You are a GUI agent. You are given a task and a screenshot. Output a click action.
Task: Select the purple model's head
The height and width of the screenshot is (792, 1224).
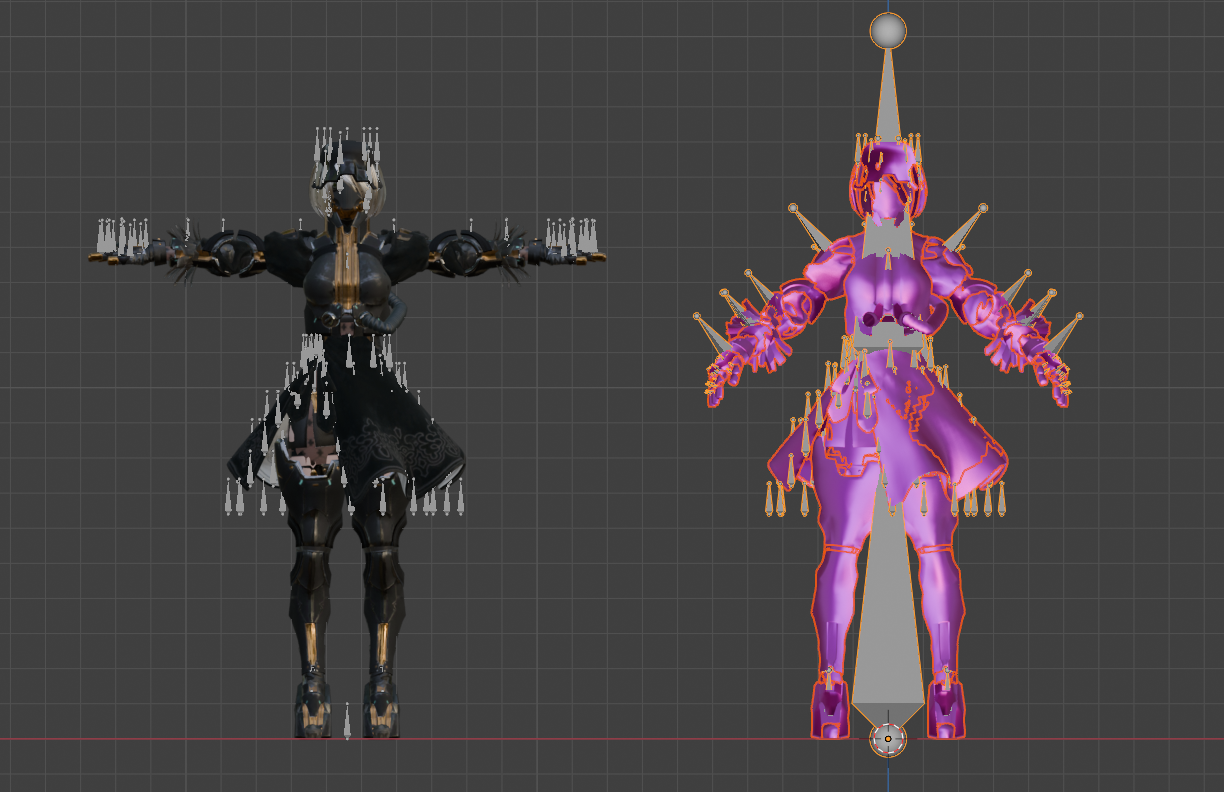pyautogui.click(x=887, y=185)
